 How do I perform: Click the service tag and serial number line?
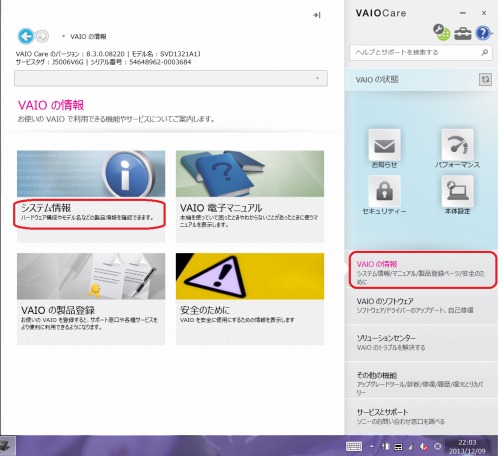click(103, 62)
